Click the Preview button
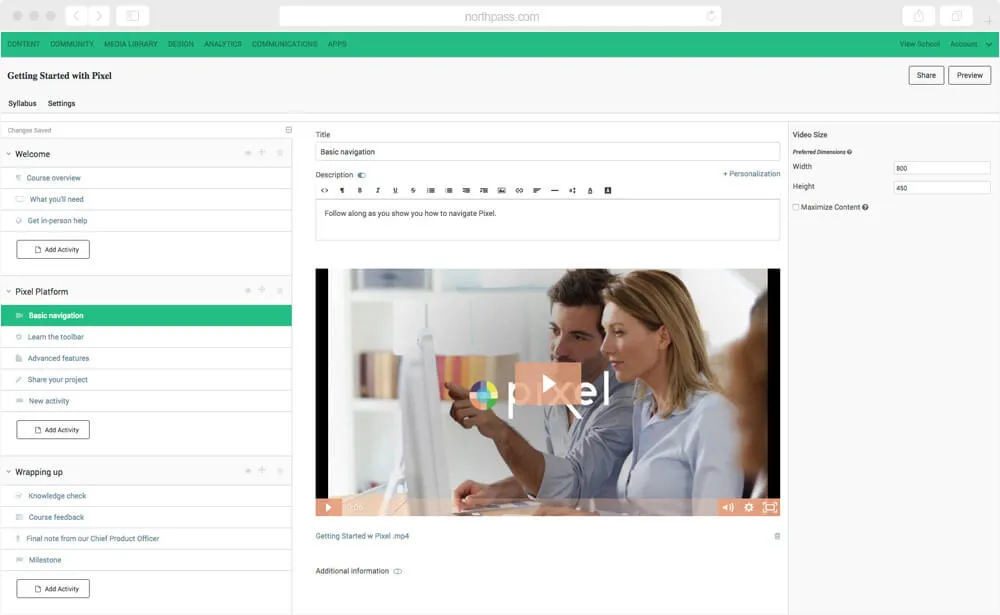This screenshot has height=615, width=1000. click(x=969, y=75)
